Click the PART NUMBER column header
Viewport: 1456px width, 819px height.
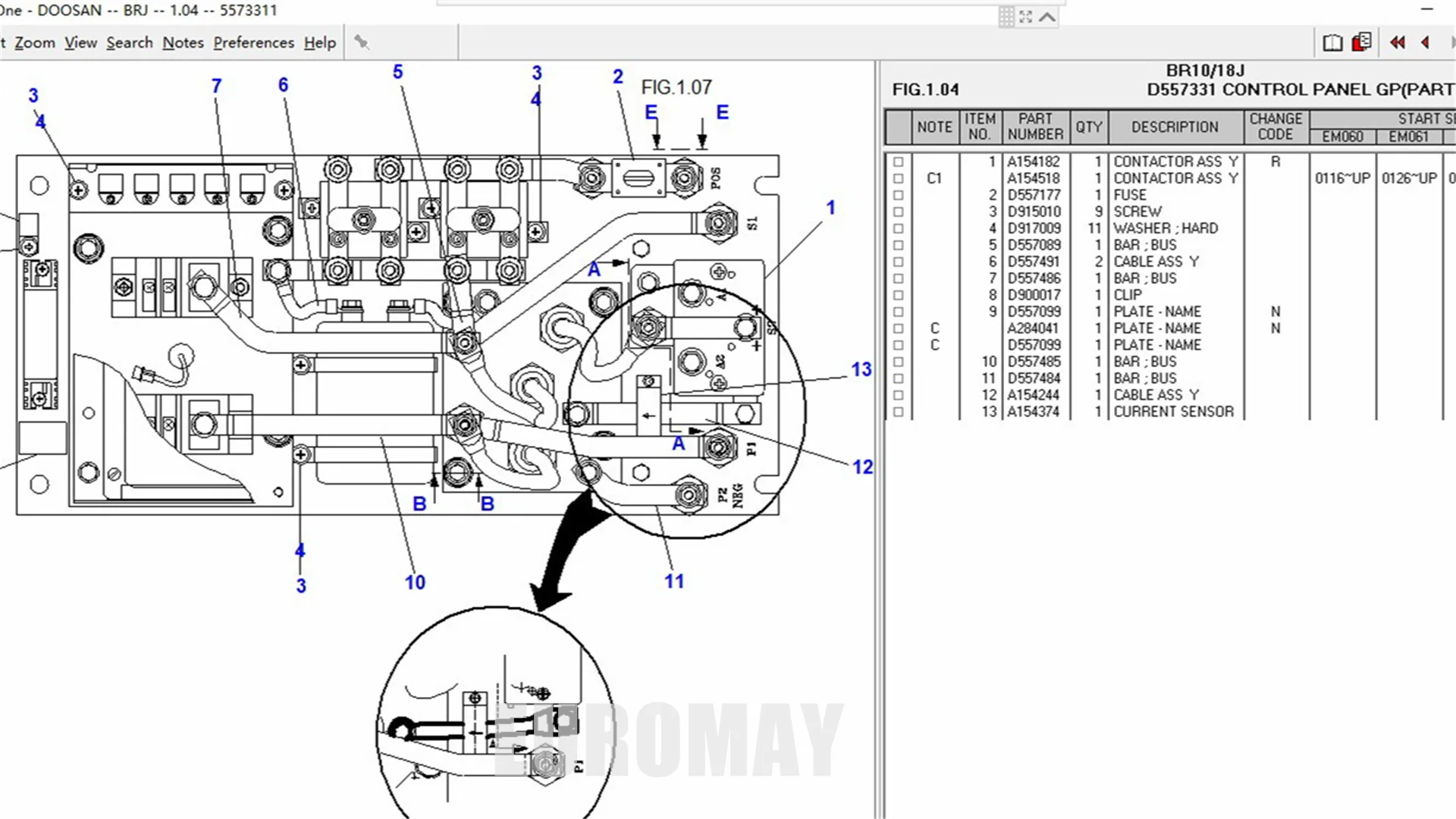(1035, 127)
